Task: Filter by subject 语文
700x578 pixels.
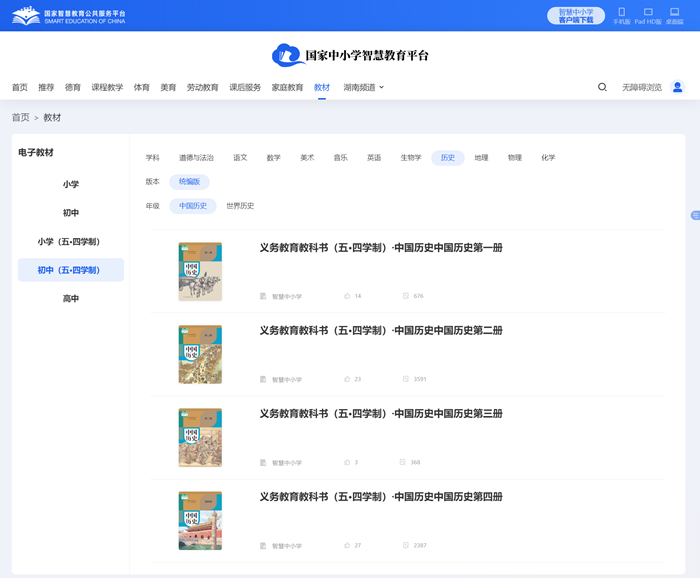Action: pos(240,158)
